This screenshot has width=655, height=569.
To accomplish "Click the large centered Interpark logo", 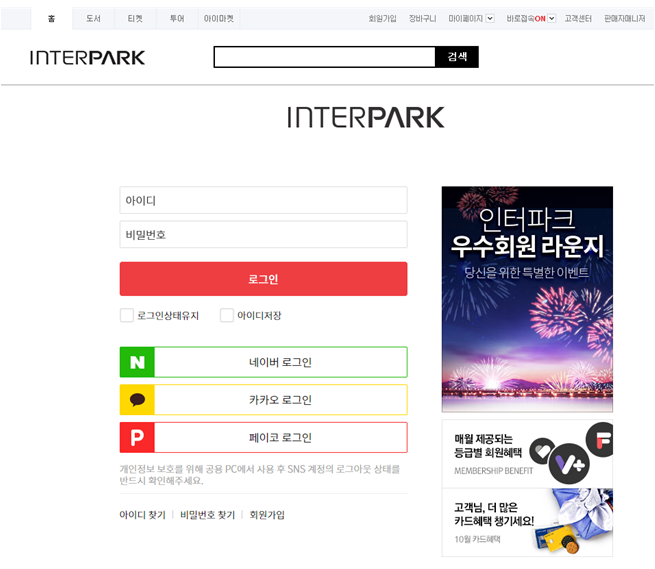I will click(x=366, y=117).
